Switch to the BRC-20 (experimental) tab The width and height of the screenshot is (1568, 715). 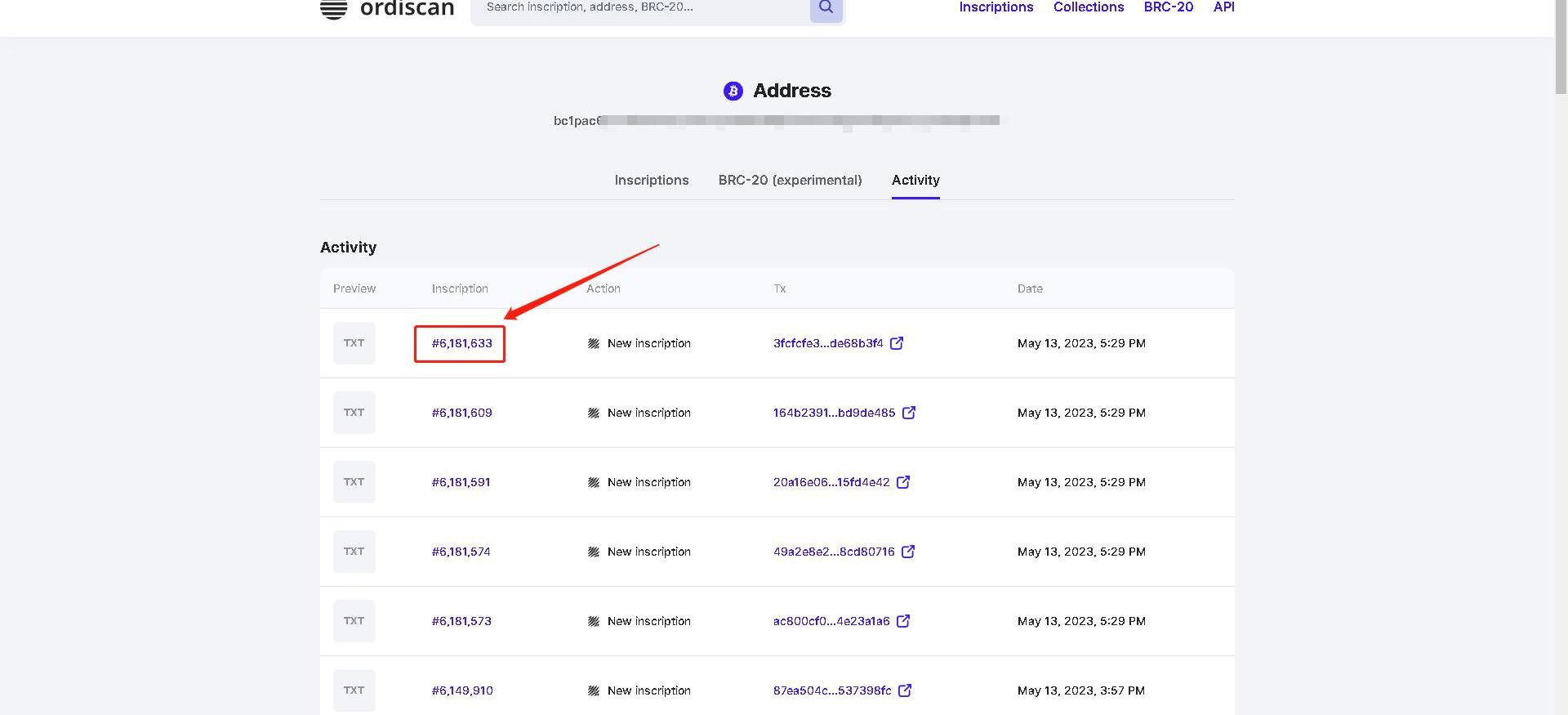[x=790, y=180]
